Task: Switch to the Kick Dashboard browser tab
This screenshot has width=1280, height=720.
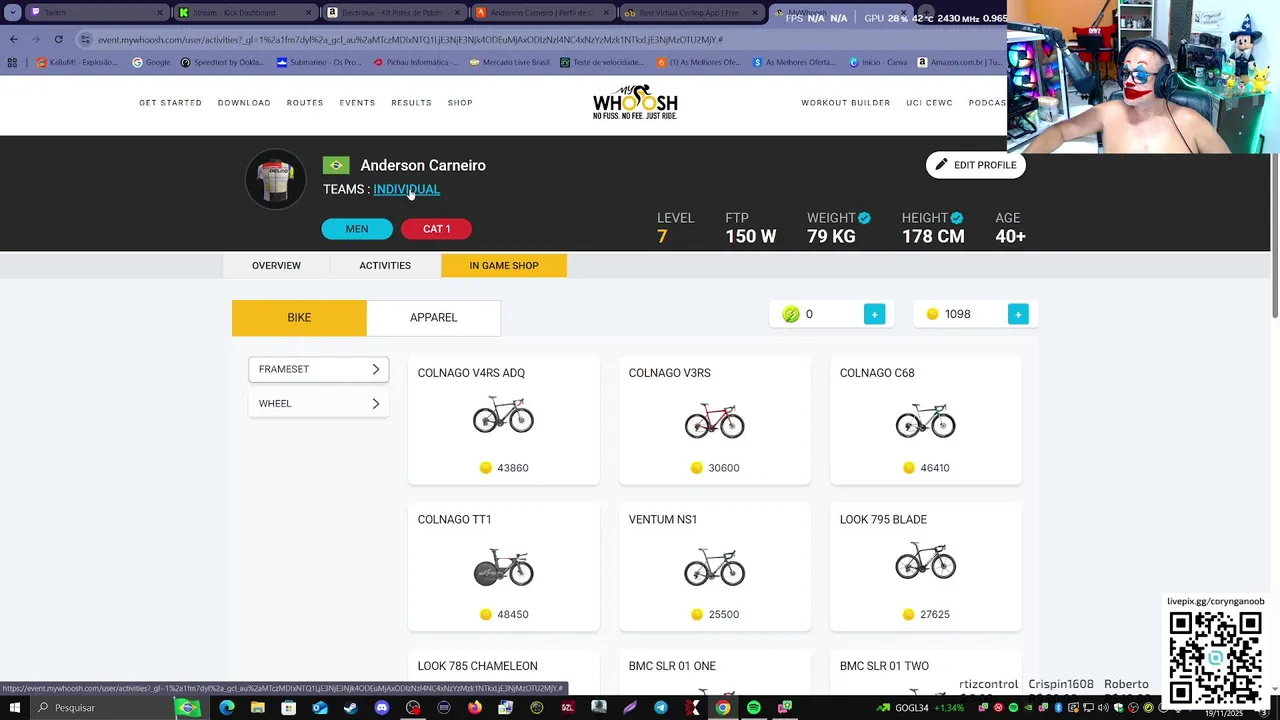Action: [245, 12]
